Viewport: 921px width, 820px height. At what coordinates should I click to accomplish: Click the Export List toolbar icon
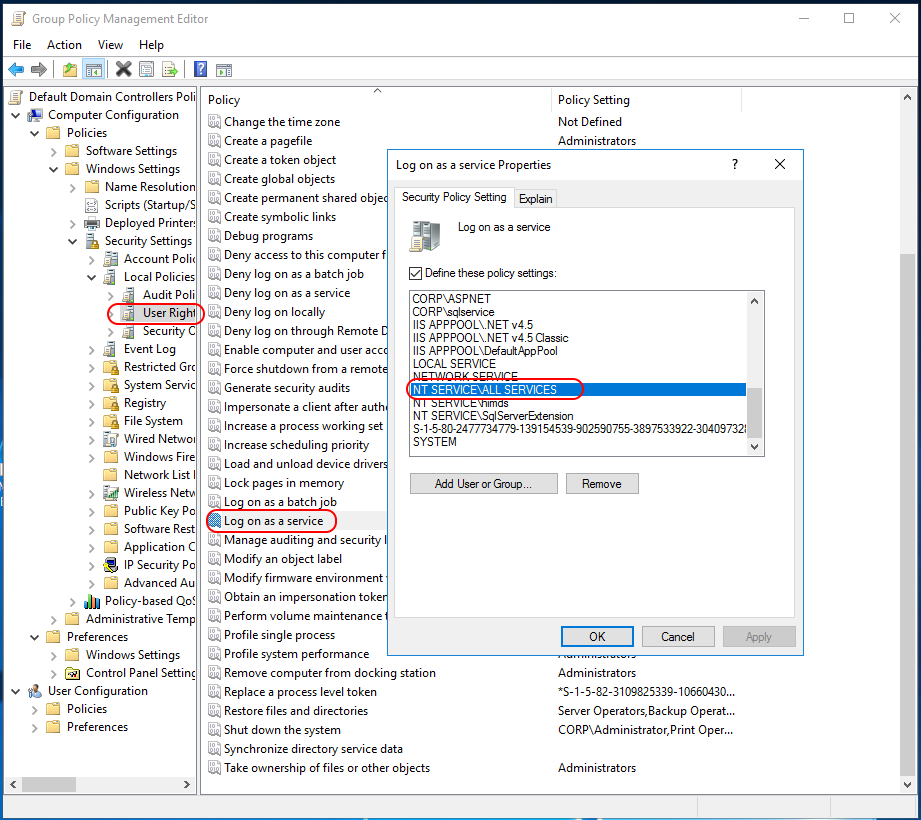click(x=170, y=69)
